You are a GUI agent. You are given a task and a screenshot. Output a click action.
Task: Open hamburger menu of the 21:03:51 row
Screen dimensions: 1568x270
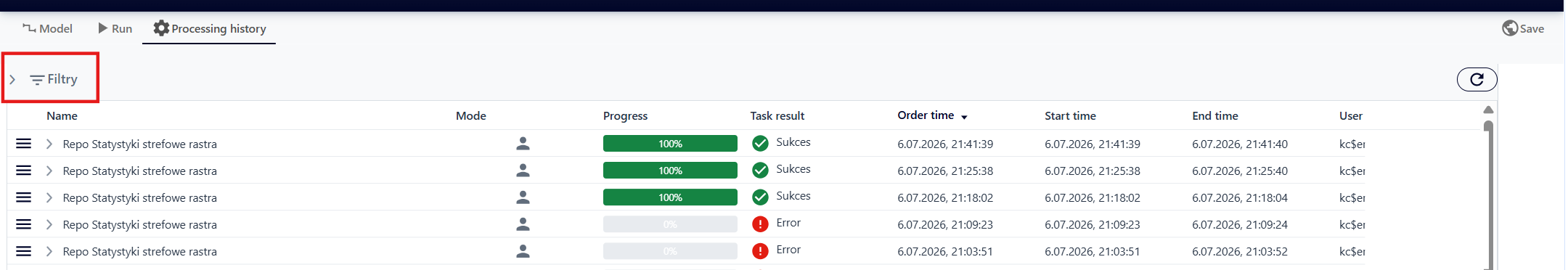point(23,251)
